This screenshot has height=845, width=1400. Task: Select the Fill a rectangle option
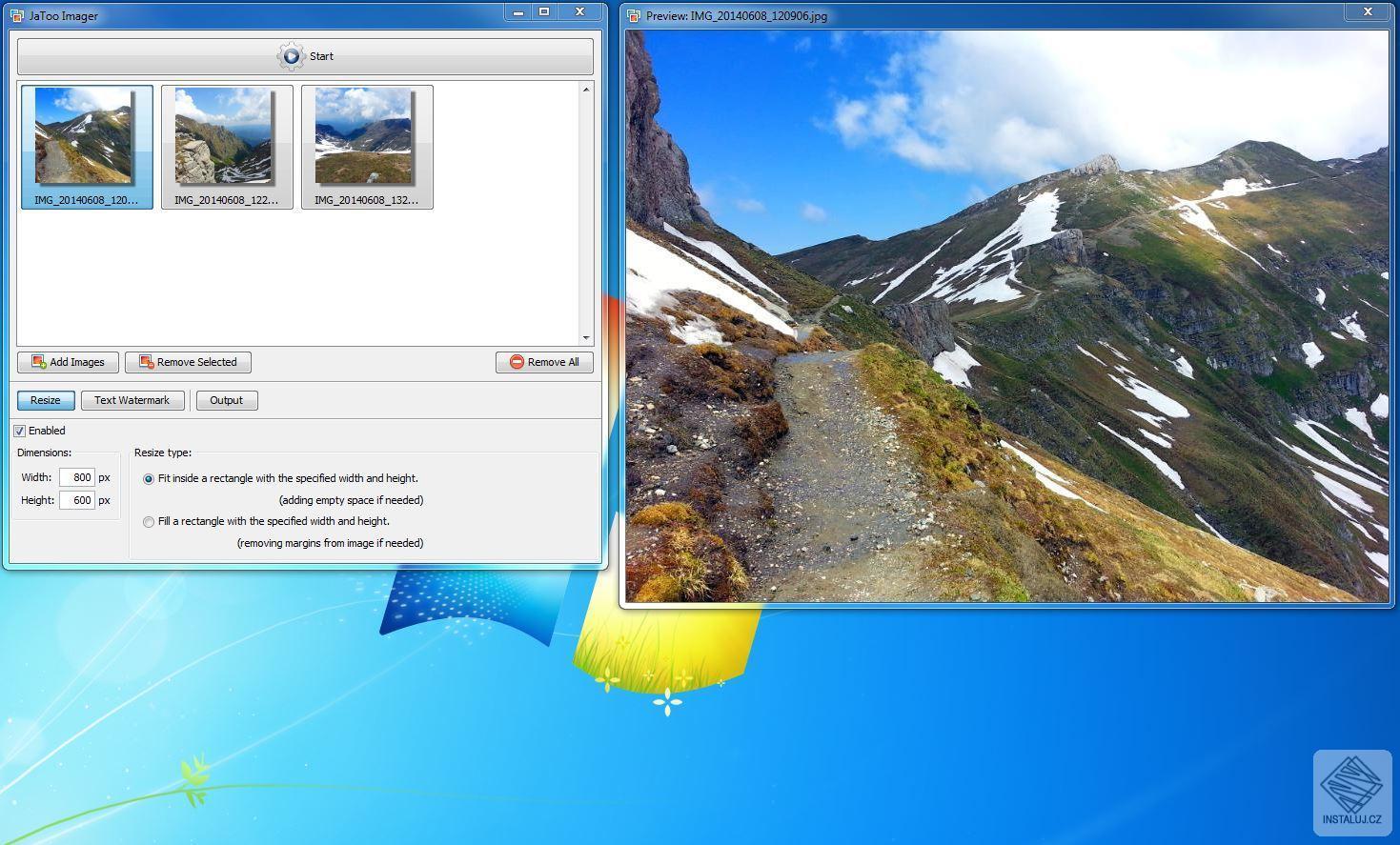click(x=149, y=522)
